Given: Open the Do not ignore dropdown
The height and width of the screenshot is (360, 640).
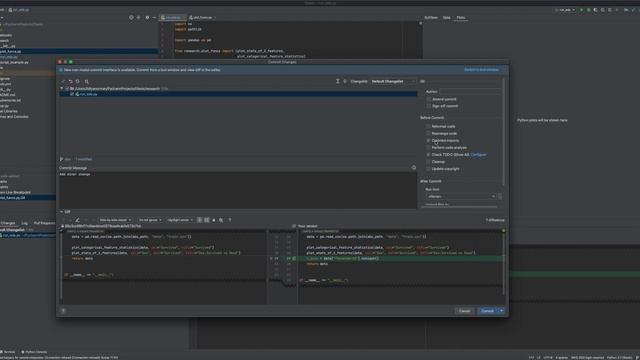Looking at the screenshot, I should pos(150,220).
